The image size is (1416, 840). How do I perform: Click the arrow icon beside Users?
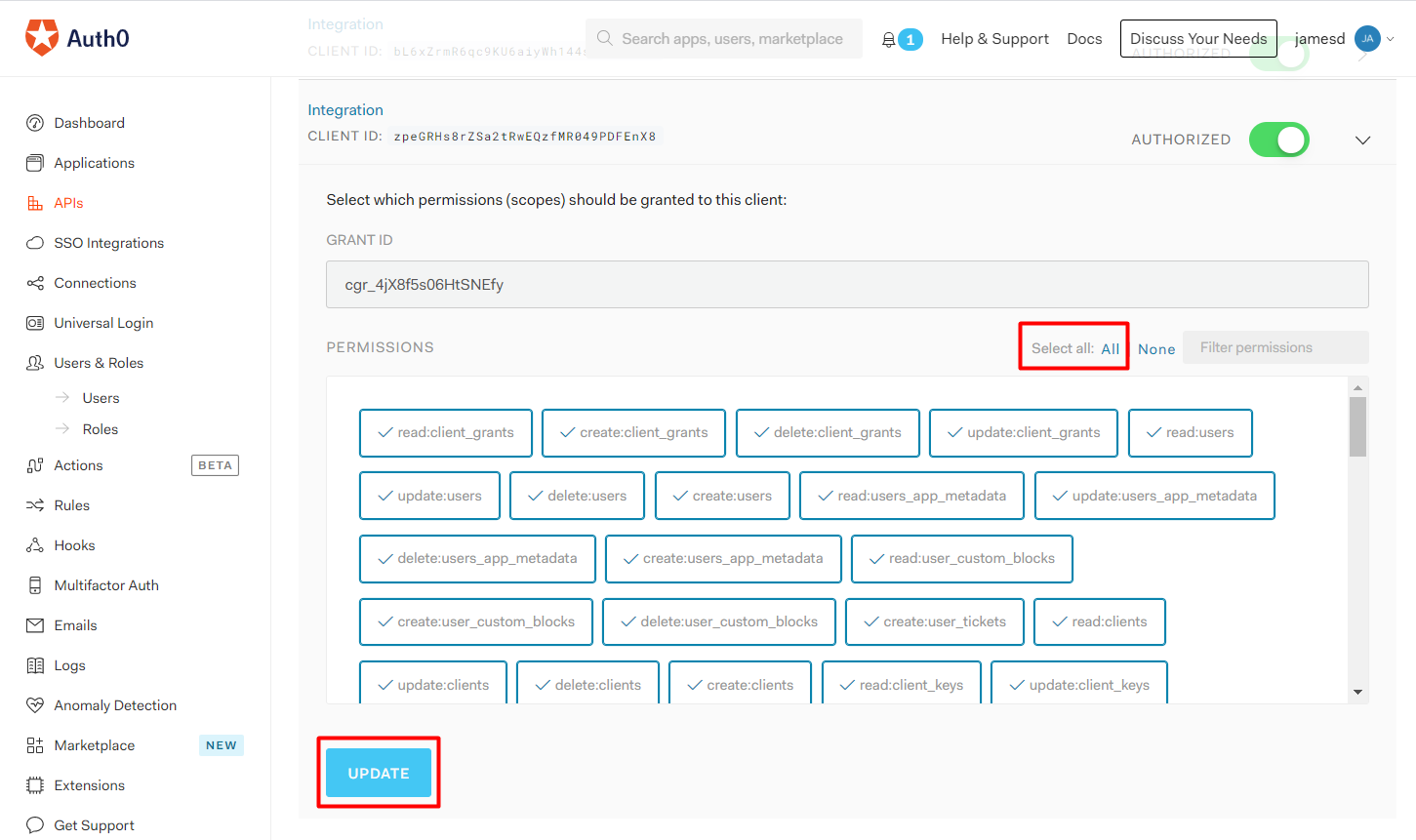[62, 398]
